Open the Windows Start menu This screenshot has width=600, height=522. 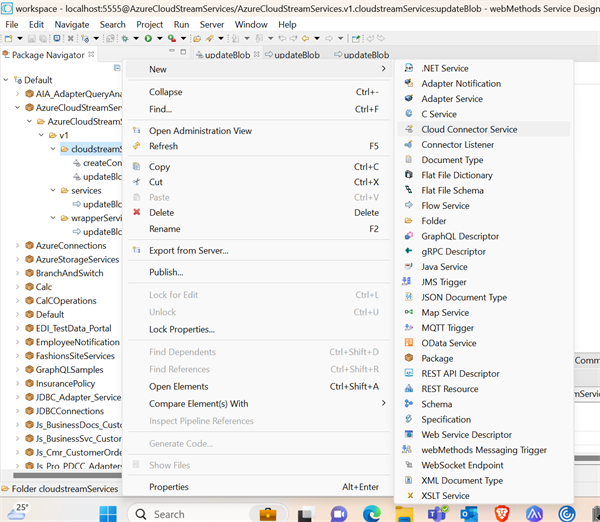(108, 514)
